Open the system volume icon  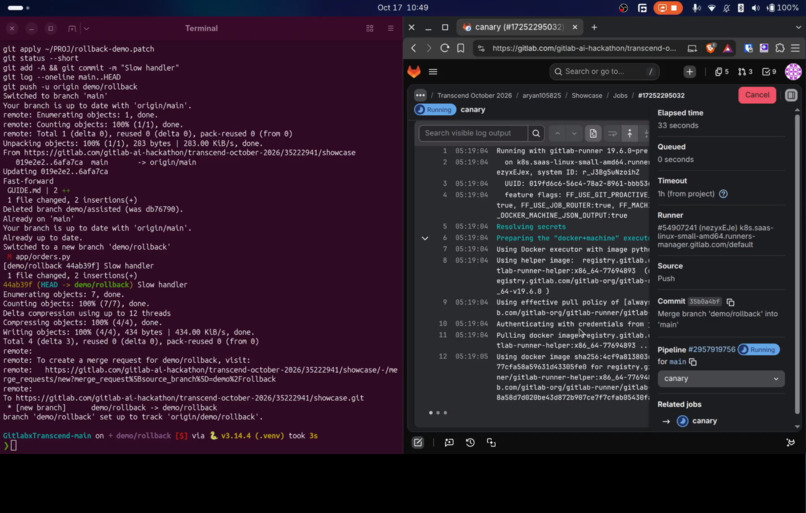click(x=755, y=8)
